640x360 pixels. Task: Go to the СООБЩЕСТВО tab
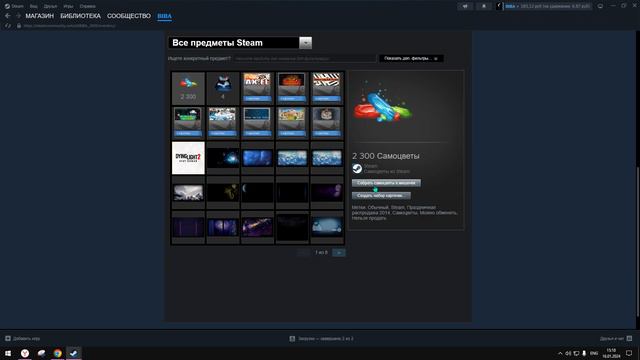[129, 16]
